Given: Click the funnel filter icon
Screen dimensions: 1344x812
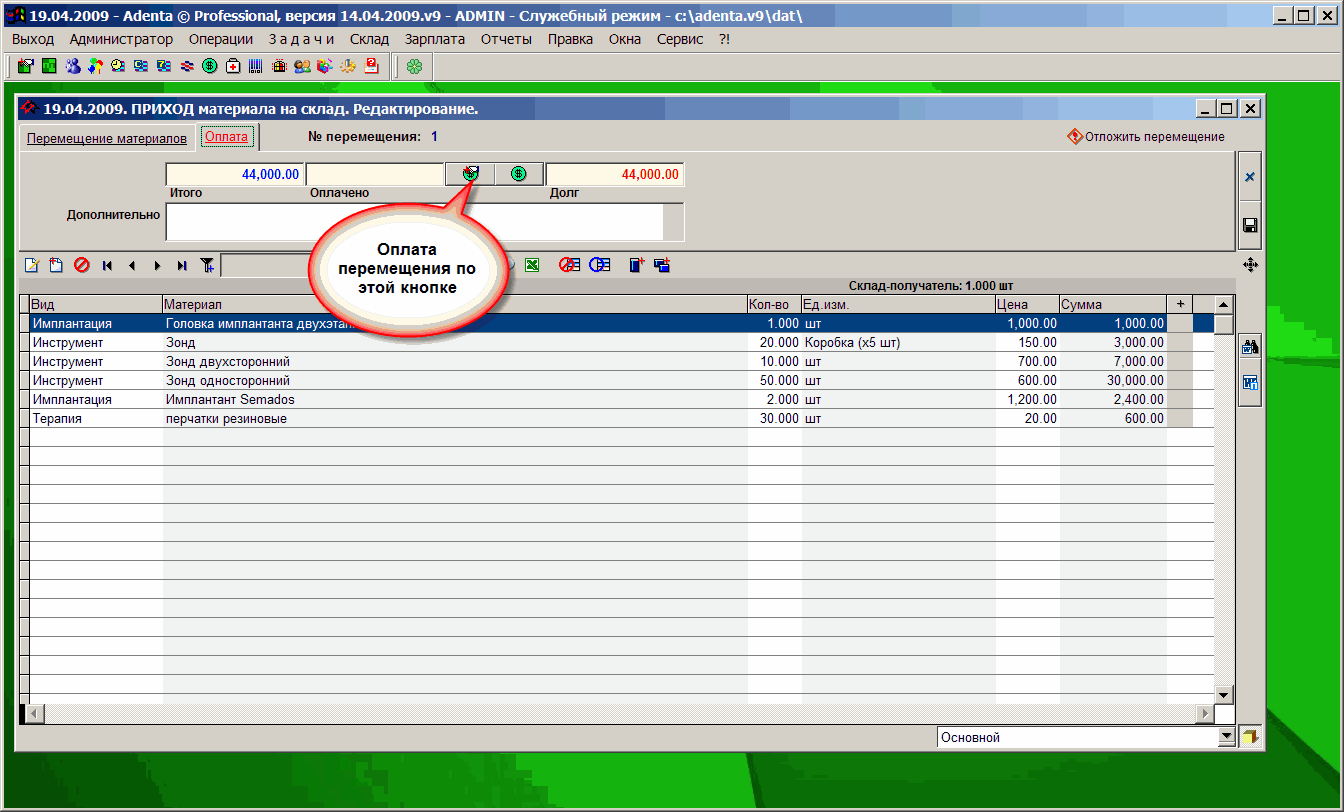Looking at the screenshot, I should [x=207, y=265].
